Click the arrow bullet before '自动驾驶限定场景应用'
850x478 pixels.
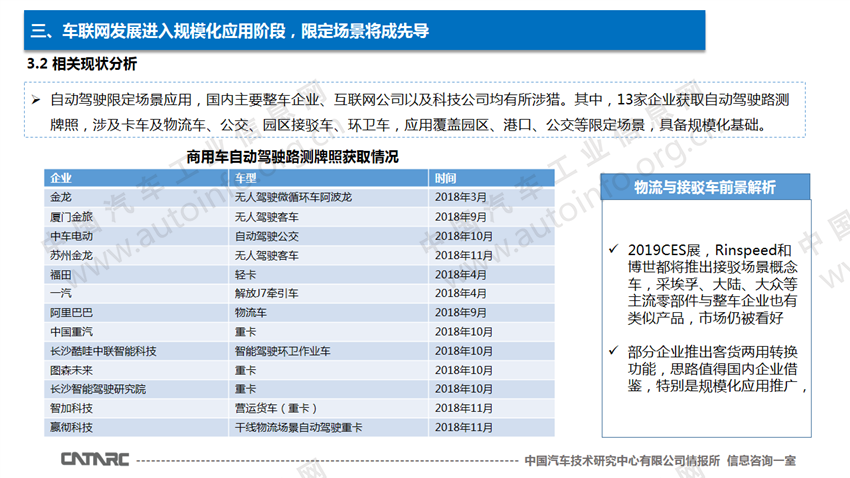(36, 100)
